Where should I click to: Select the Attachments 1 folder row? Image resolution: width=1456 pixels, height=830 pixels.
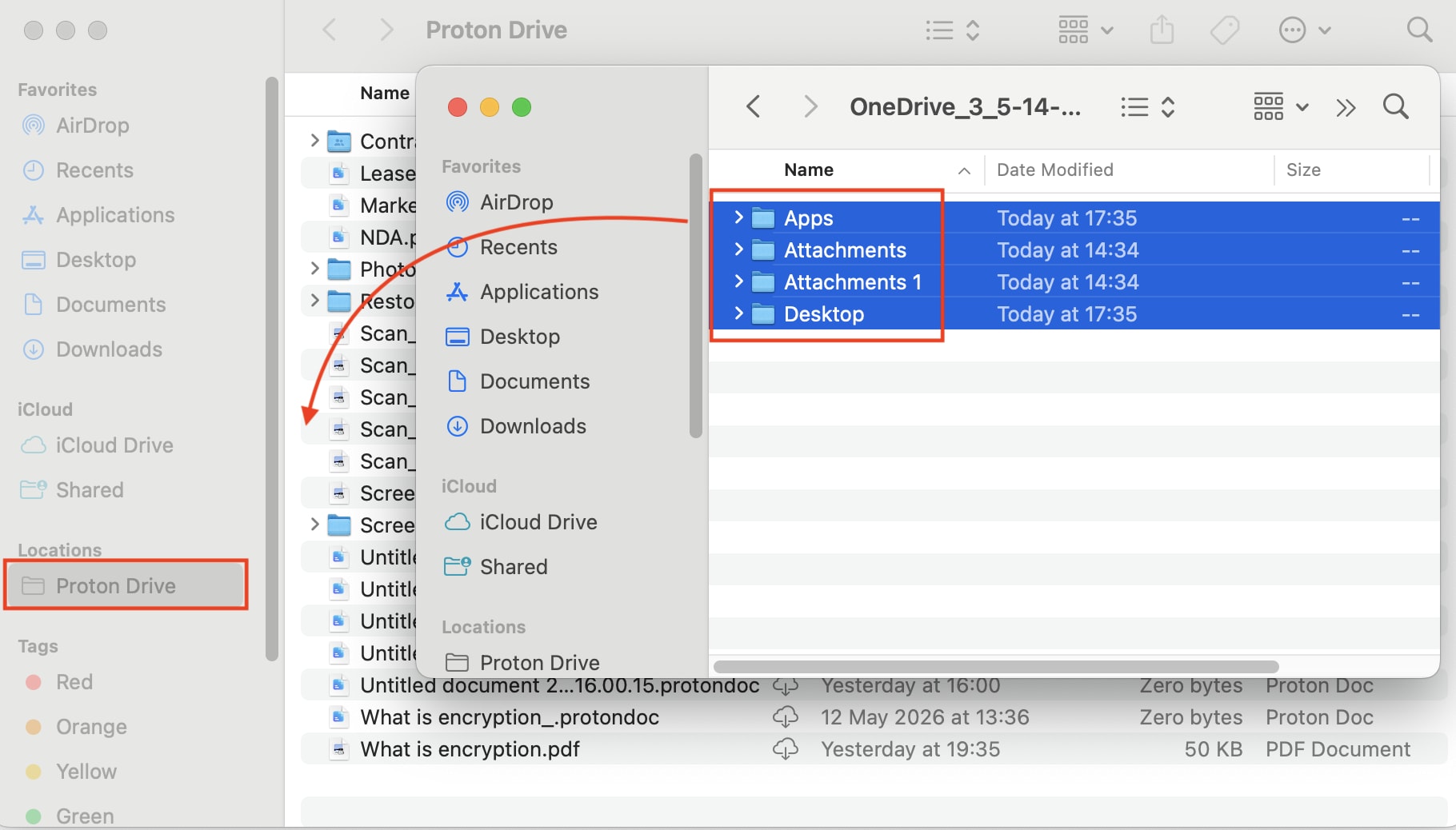(x=1074, y=281)
